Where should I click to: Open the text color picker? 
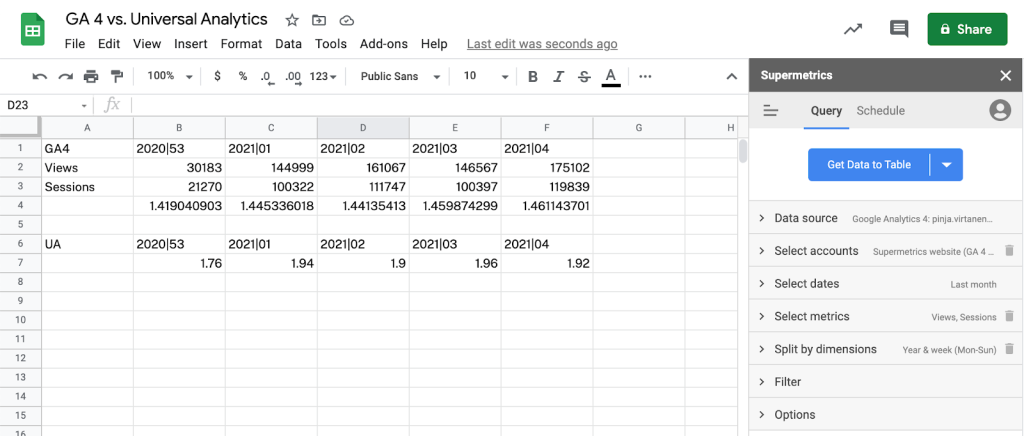[x=611, y=77]
